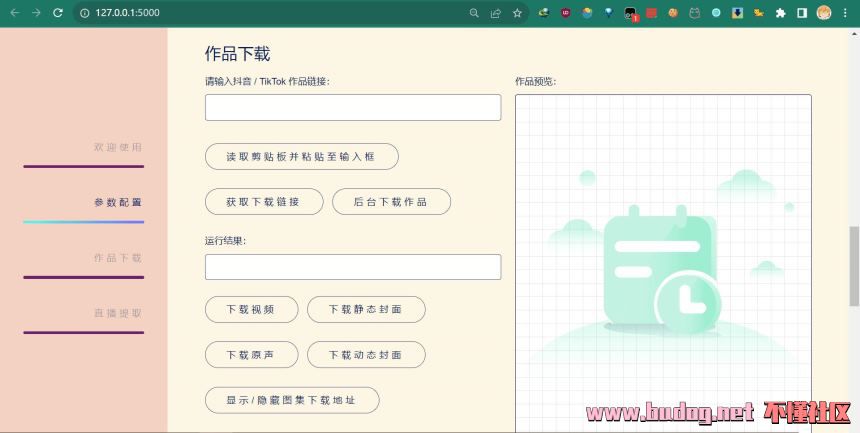Click the 下载原声 button

click(251, 355)
